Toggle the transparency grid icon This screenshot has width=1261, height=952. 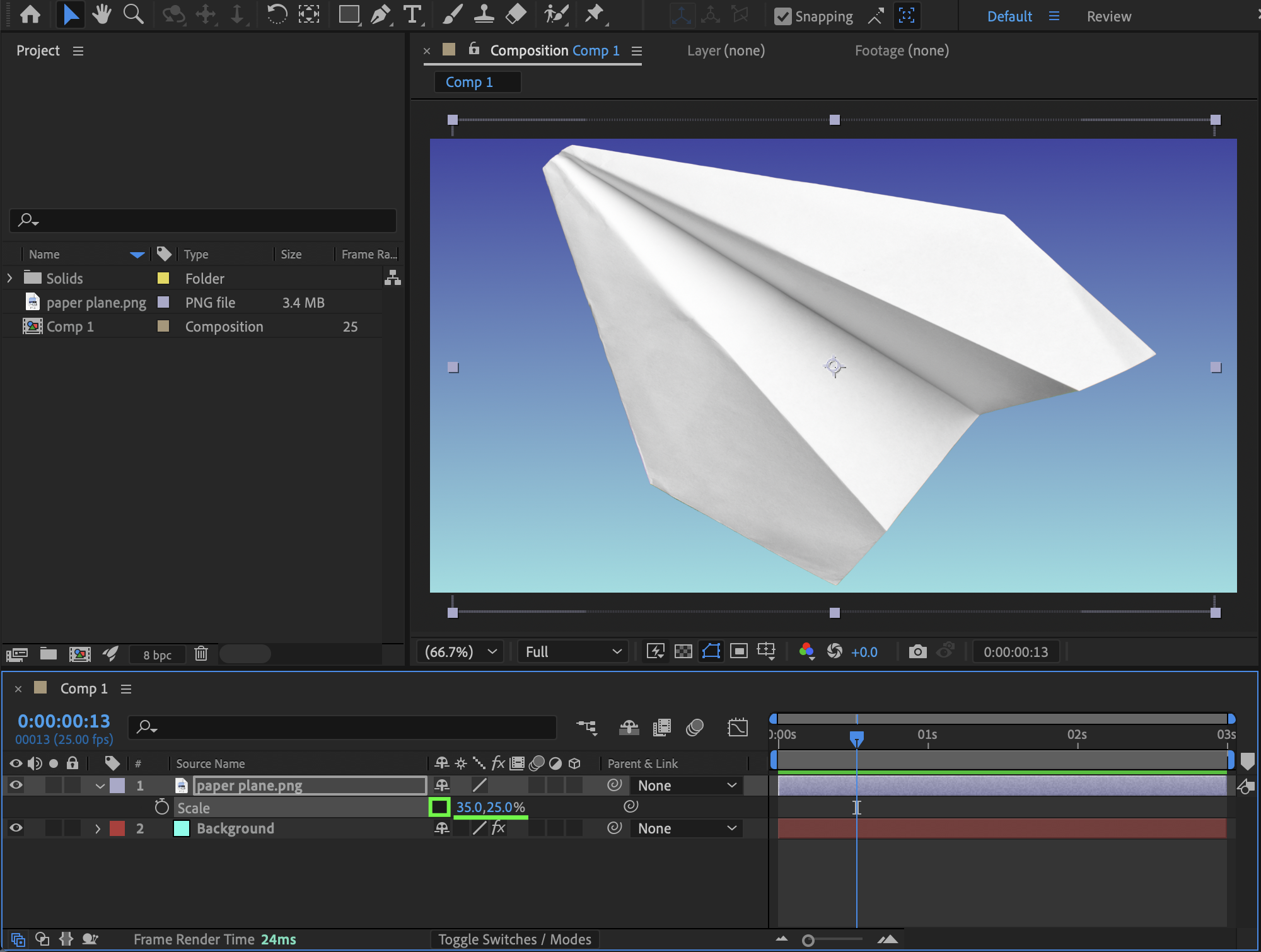tap(683, 651)
